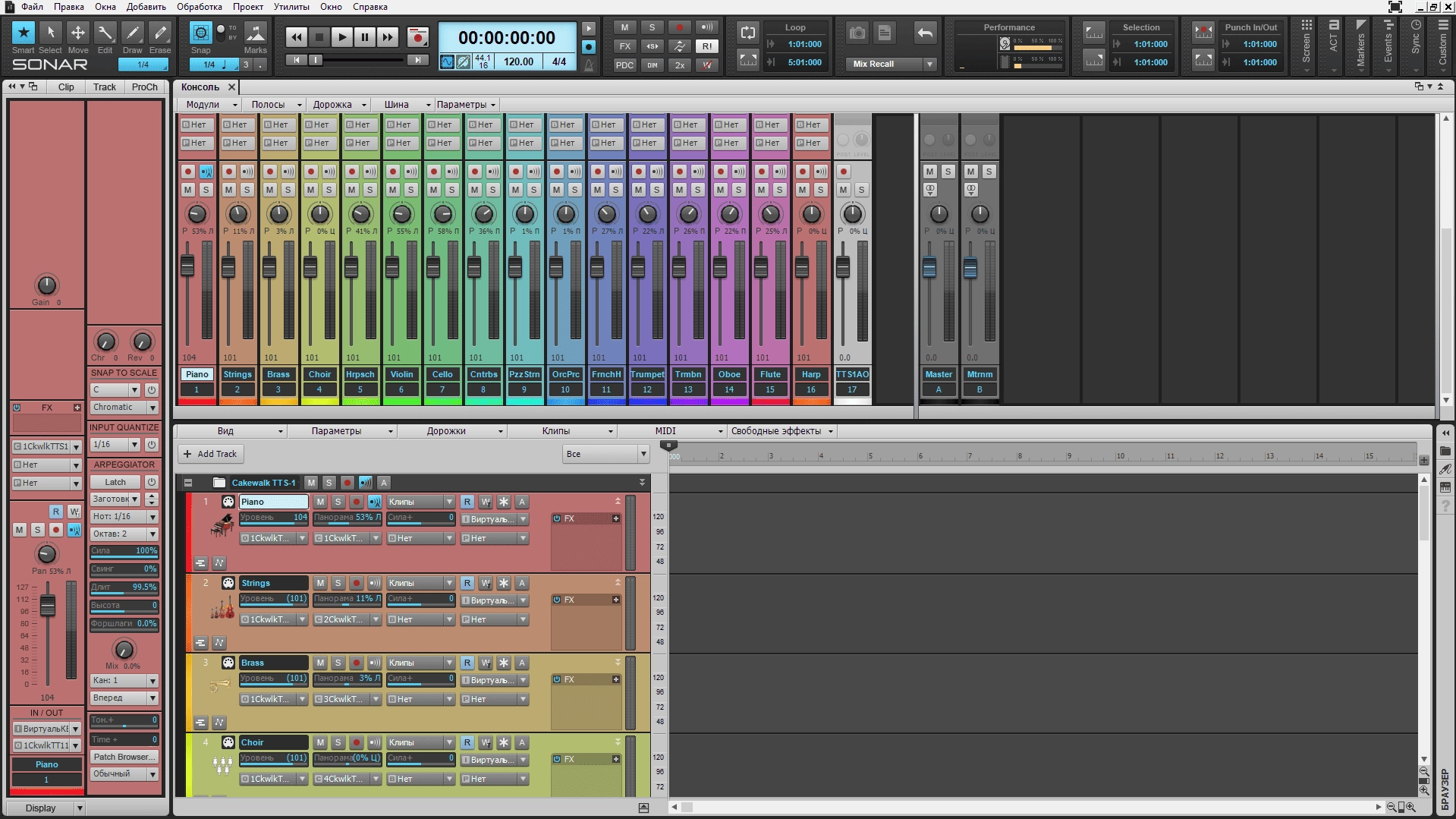Click the fast forward transport button
This screenshot has height=819, width=1456.
point(388,36)
